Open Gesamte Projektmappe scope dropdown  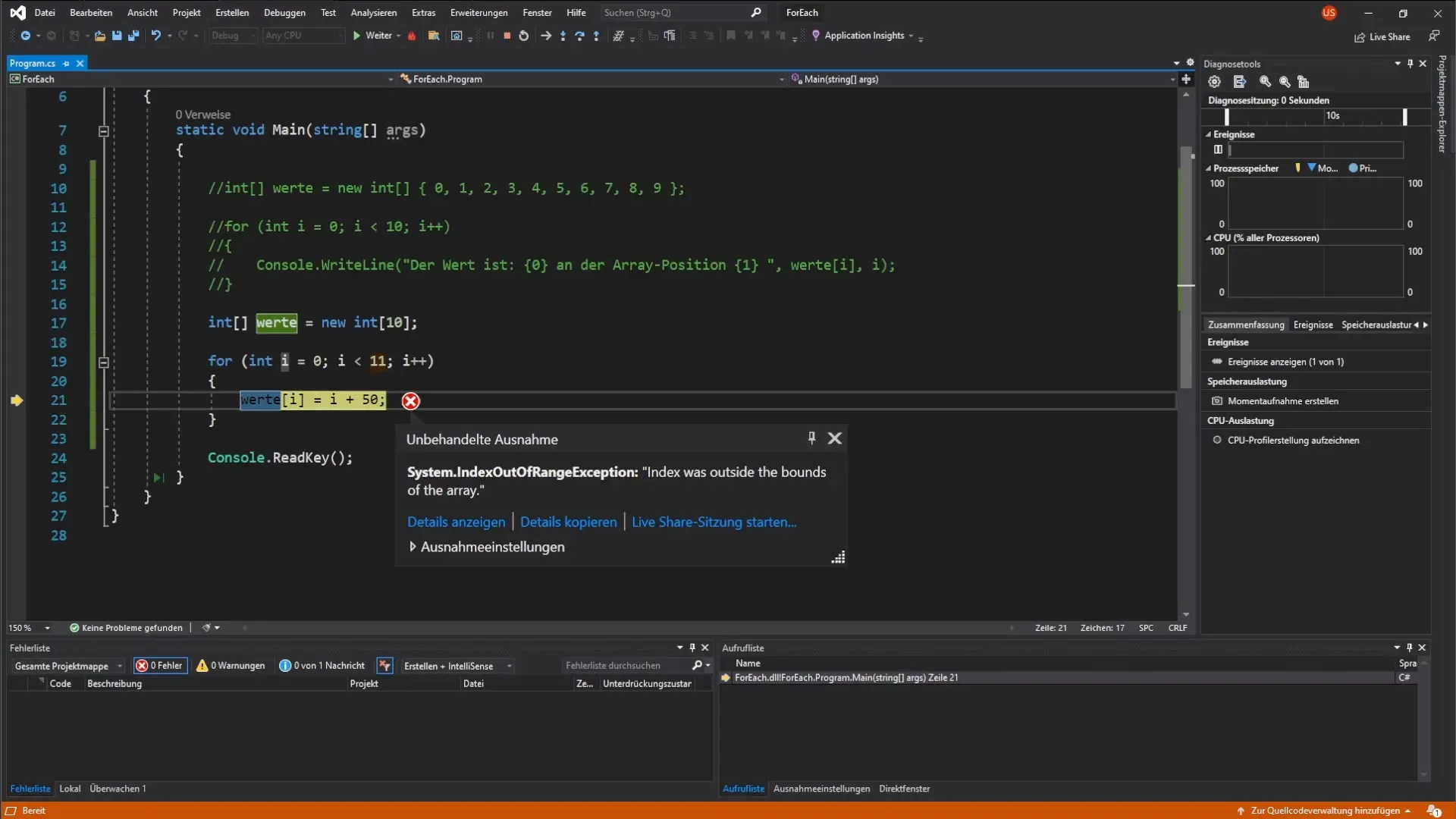[67, 666]
